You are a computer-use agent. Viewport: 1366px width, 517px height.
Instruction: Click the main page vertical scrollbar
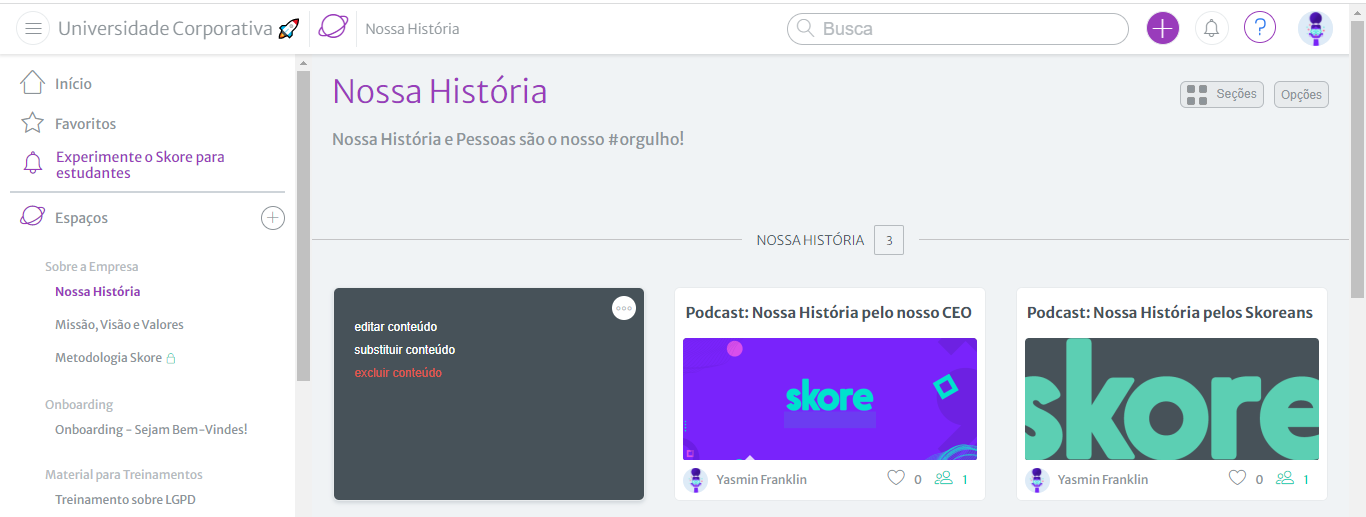pos(1357,160)
